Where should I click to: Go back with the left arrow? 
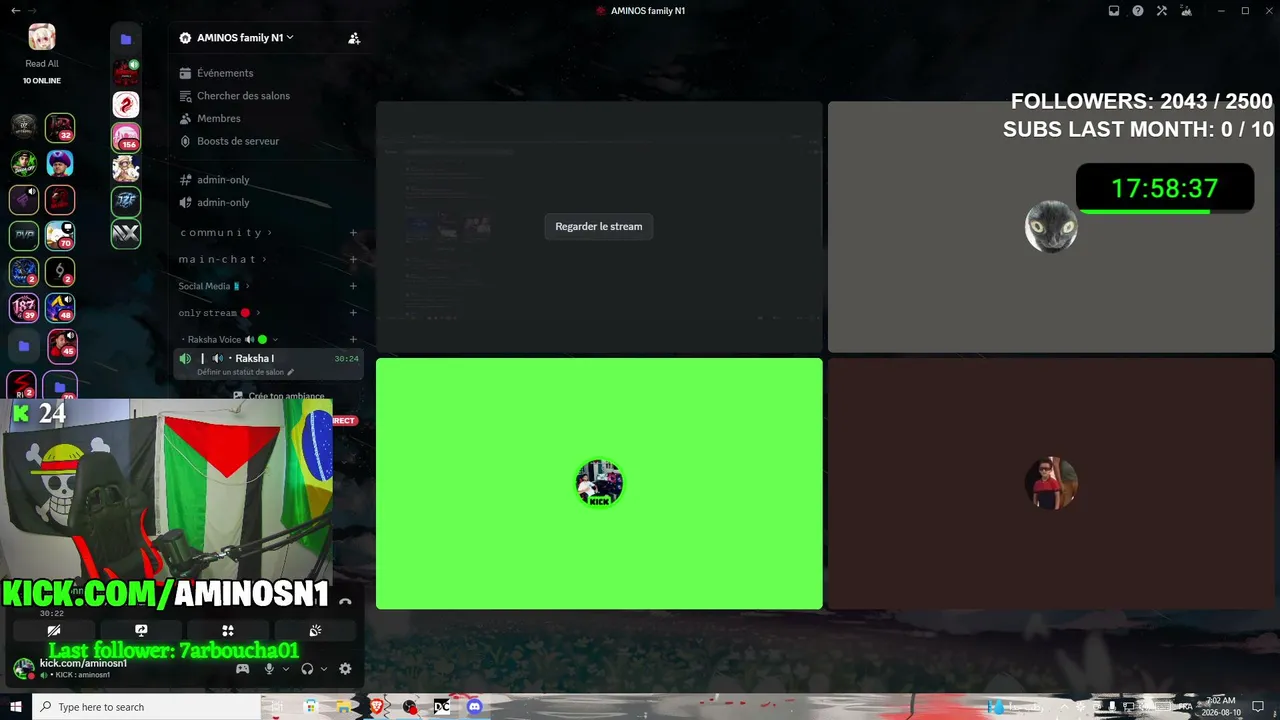pos(15,11)
